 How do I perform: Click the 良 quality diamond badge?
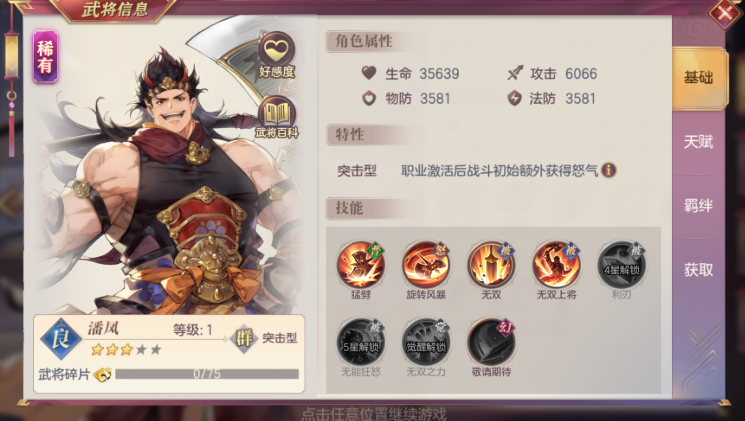tap(61, 339)
